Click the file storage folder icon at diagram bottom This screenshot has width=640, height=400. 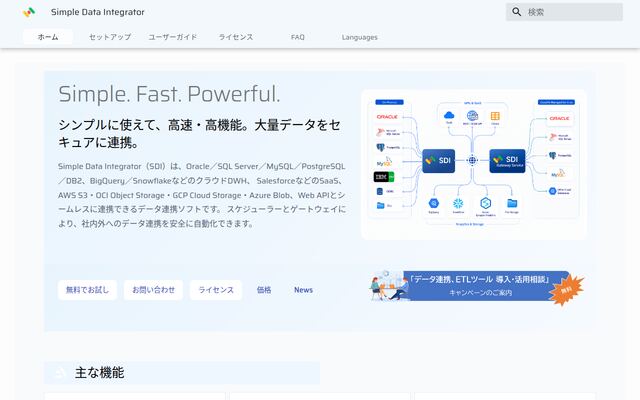pos(512,203)
